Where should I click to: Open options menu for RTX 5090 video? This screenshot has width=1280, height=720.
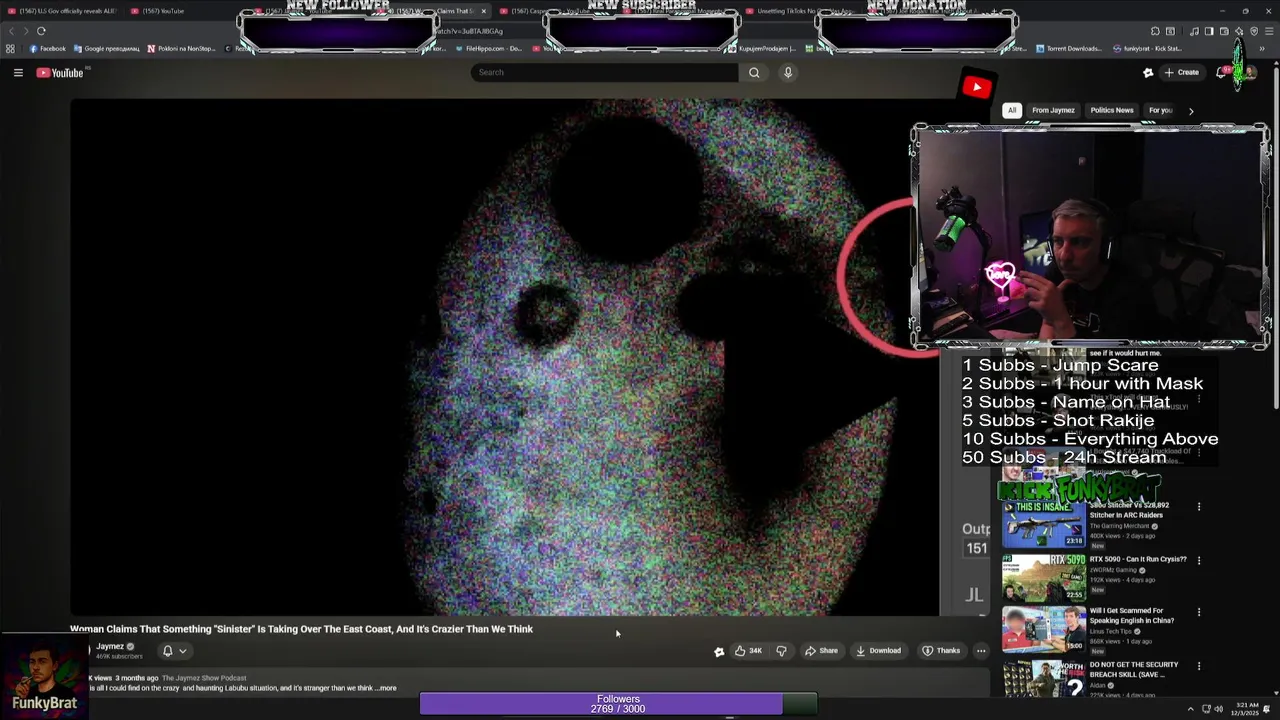(x=1198, y=560)
